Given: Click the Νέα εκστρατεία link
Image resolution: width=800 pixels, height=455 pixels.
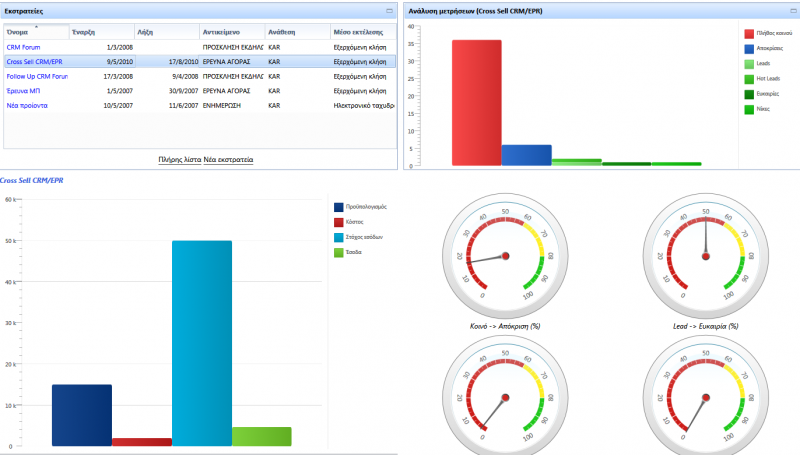Looking at the screenshot, I should (x=228, y=160).
